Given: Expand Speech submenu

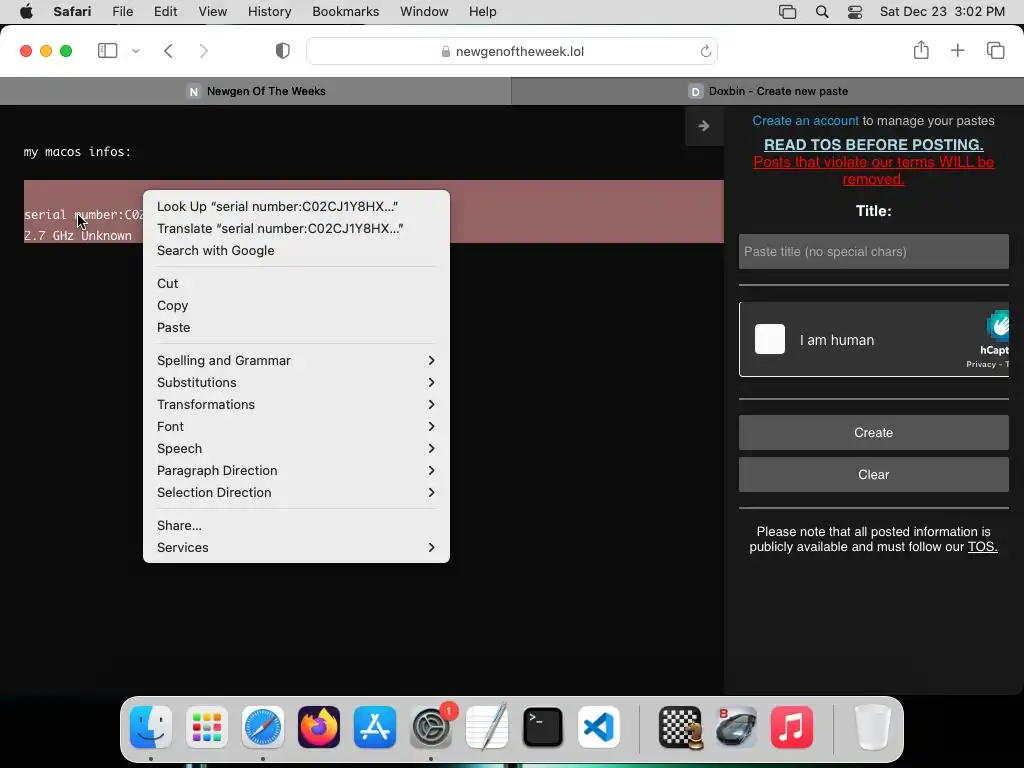Looking at the screenshot, I should tap(296, 449).
